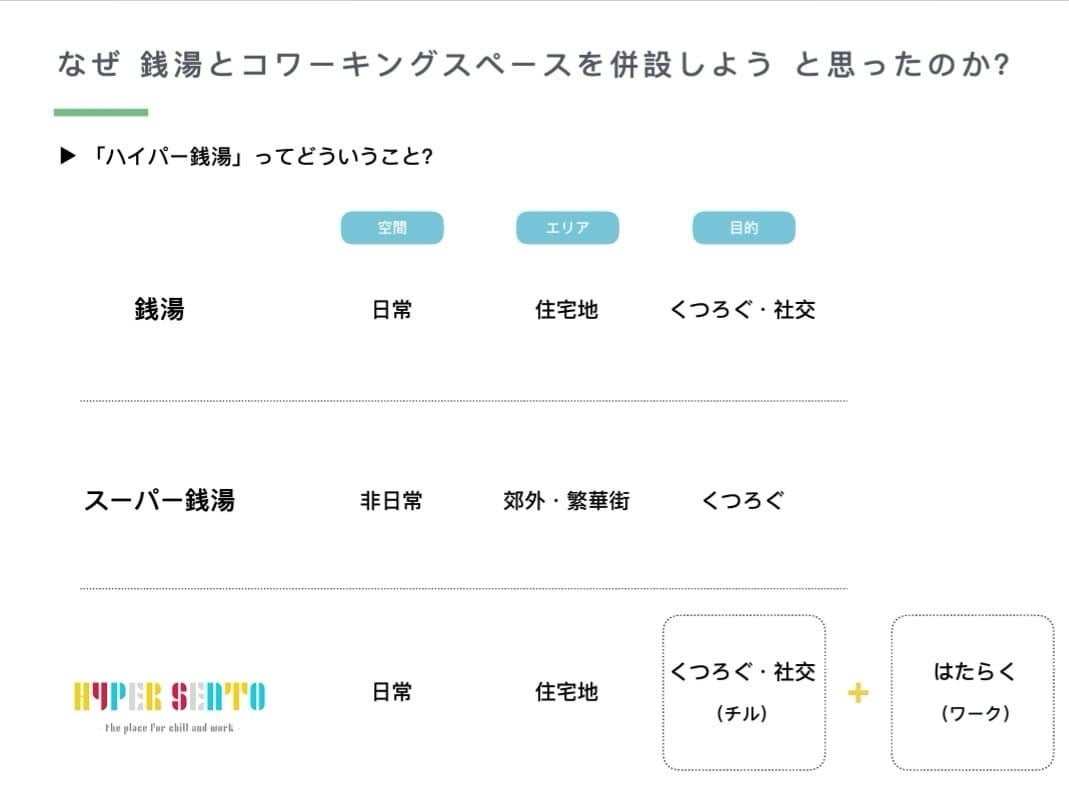Click 郊外・繁華街 area text
Image resolution: width=1069 pixels, height=810 pixels.
click(566, 500)
